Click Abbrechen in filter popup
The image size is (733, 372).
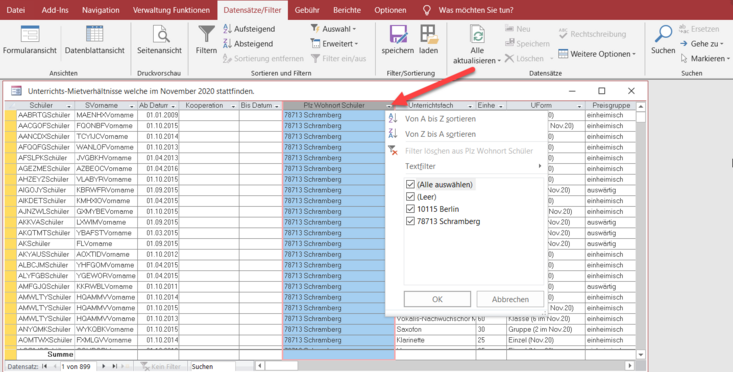click(x=510, y=299)
